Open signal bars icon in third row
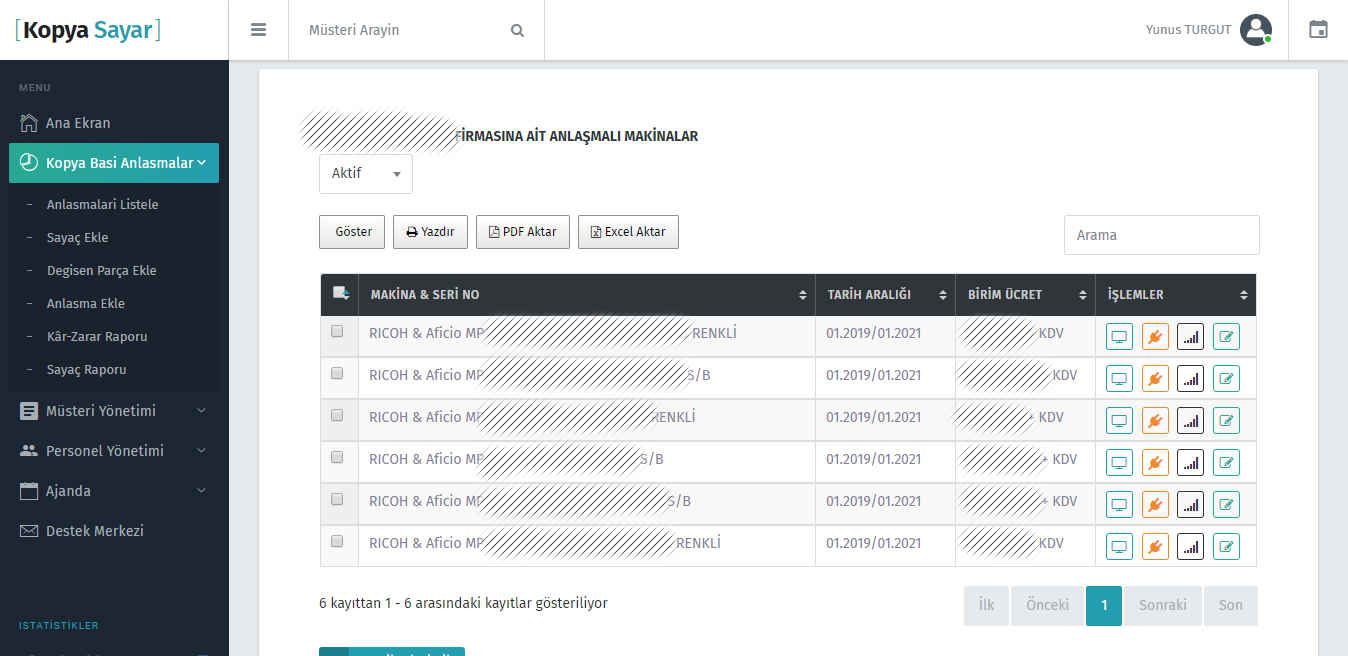Image resolution: width=1348 pixels, height=656 pixels. tap(1190, 421)
